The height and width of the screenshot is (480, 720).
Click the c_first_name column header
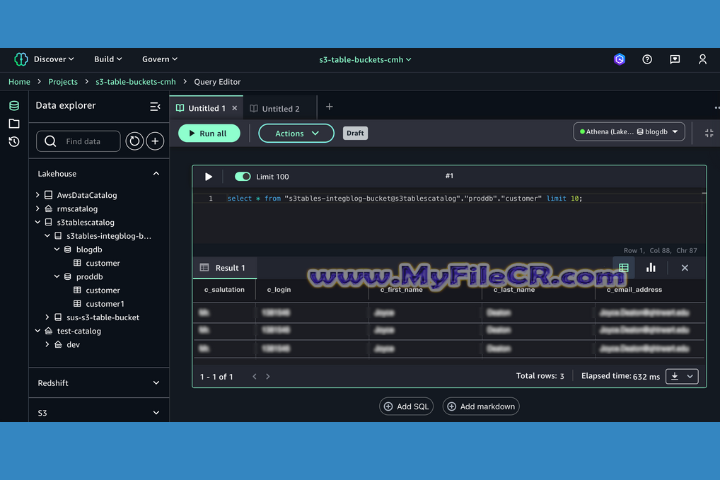401,290
